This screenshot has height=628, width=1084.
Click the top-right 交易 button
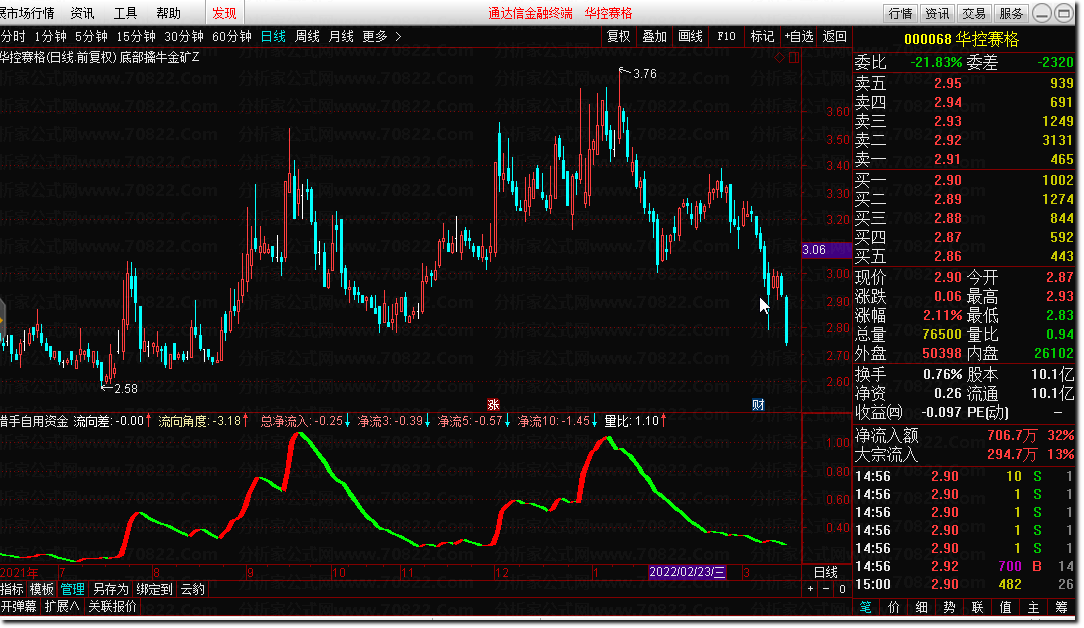click(x=974, y=13)
